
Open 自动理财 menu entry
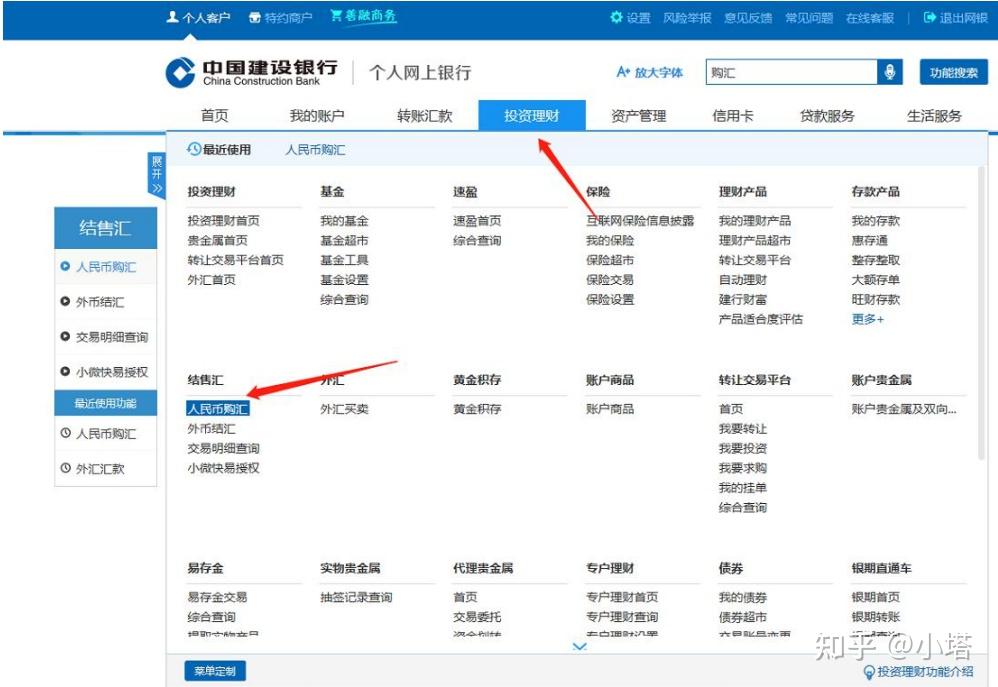point(743,280)
